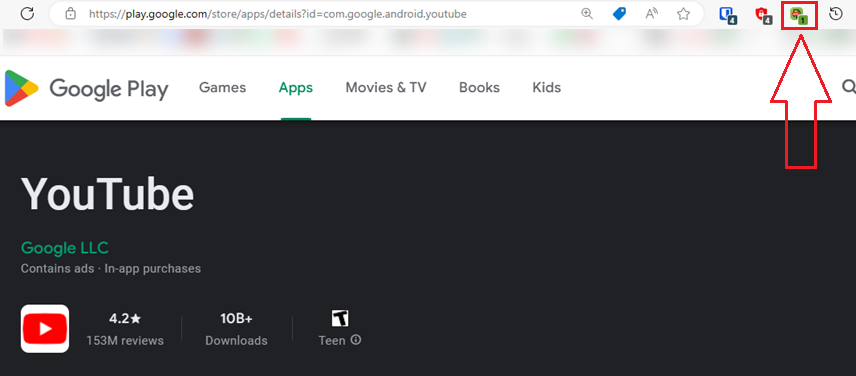Reload the page with refresh icon
856x376 pixels.
click(x=27, y=14)
